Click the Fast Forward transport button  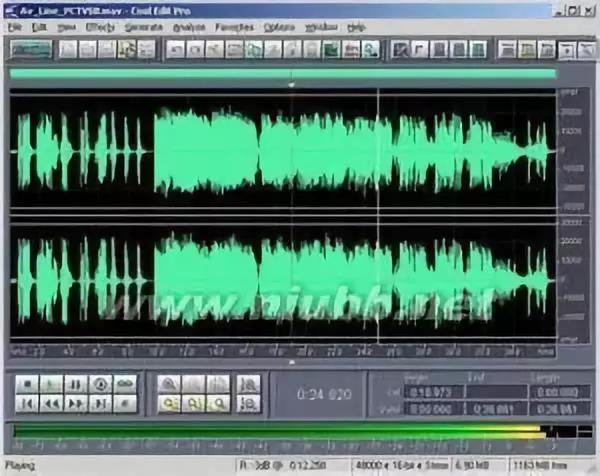click(76, 403)
